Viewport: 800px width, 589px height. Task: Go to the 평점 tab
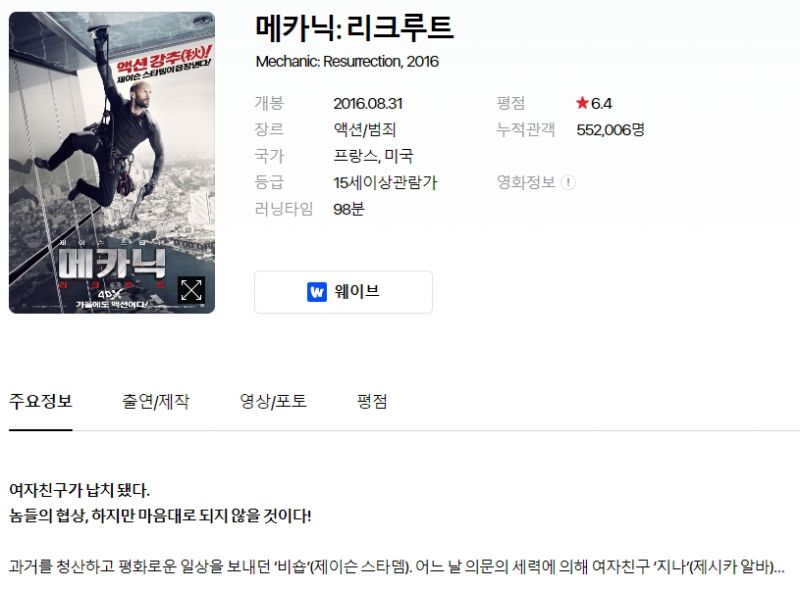(372, 401)
